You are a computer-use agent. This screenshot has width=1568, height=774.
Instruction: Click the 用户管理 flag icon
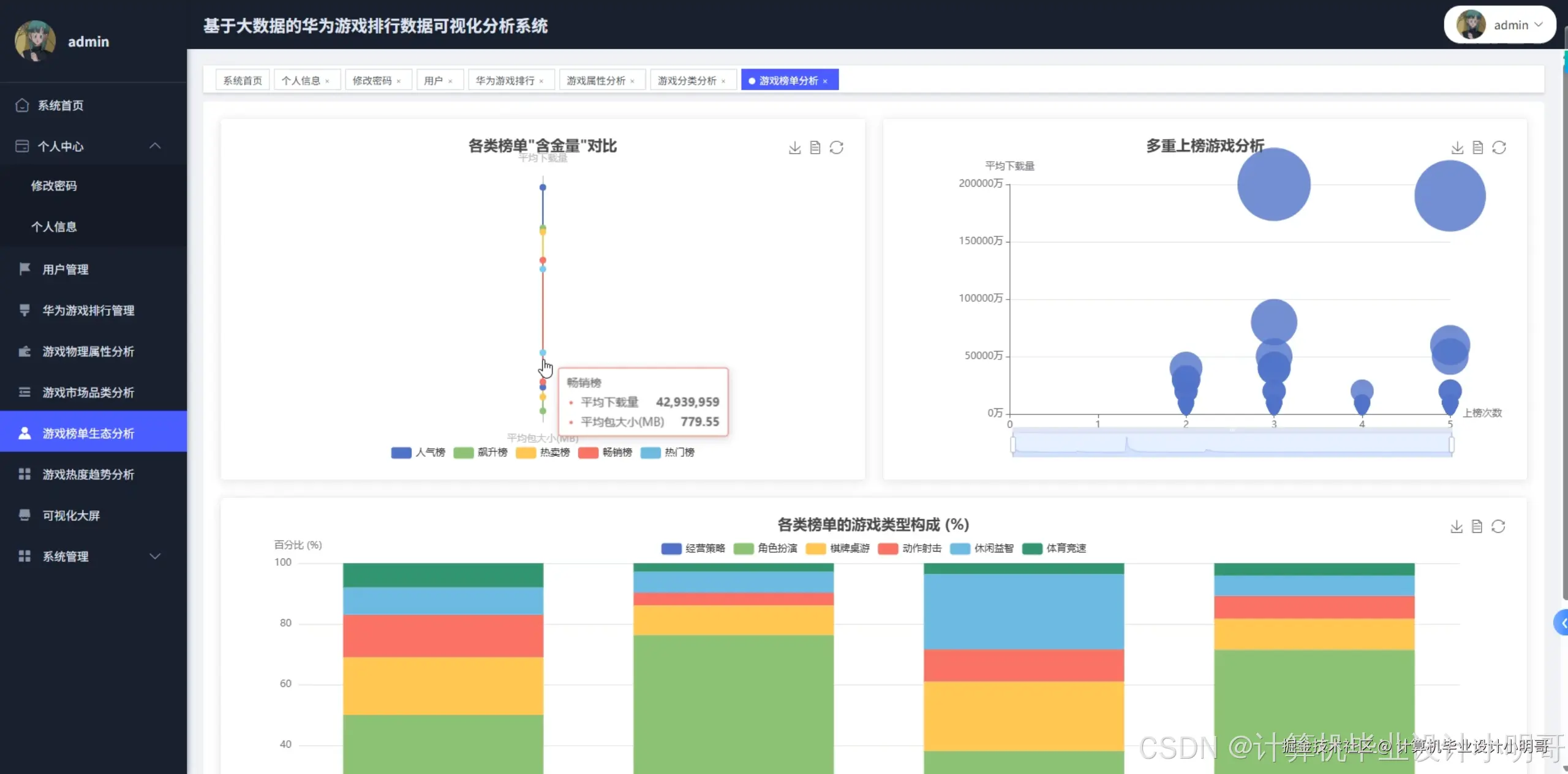tap(24, 269)
